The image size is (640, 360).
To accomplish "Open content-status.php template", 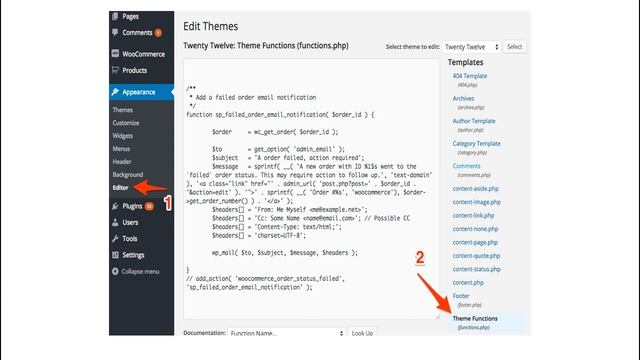I will tap(476, 269).
